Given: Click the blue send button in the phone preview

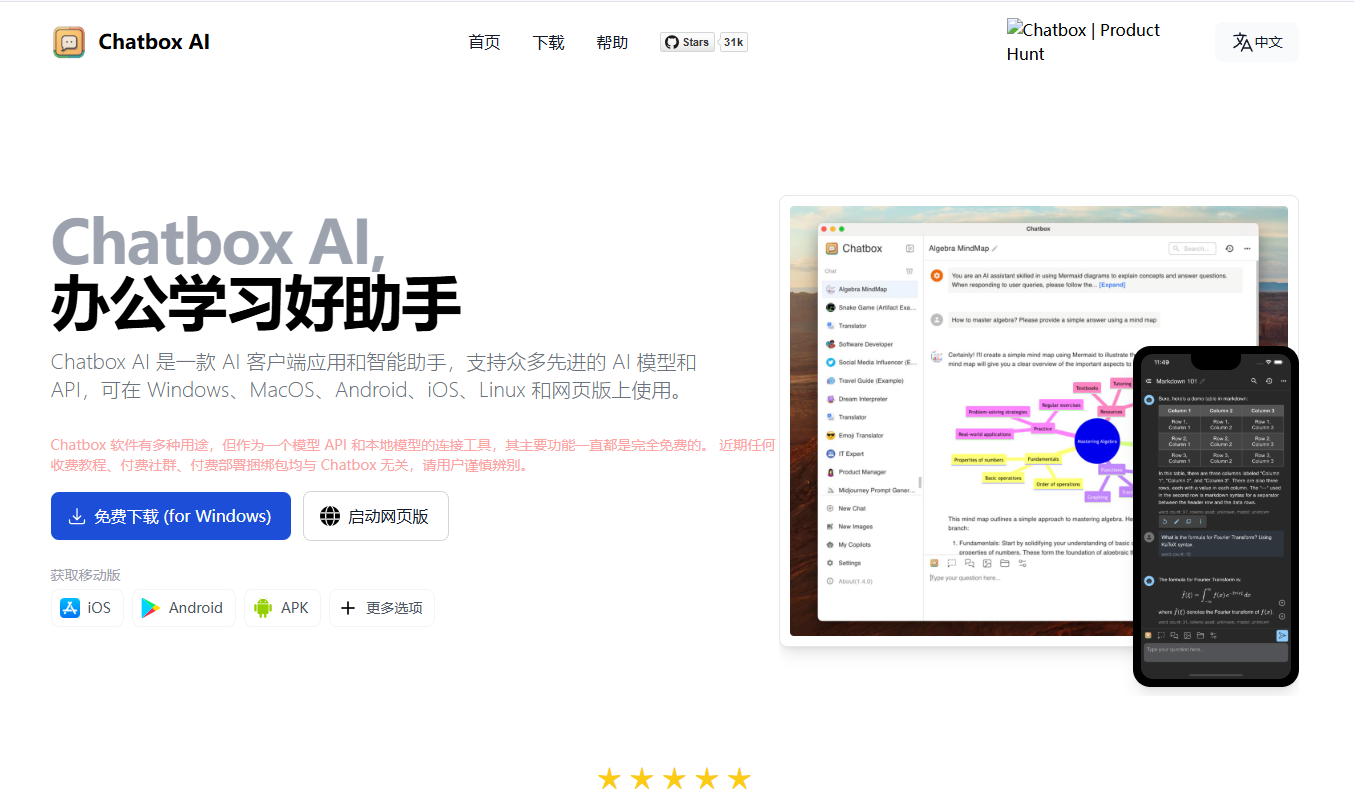Looking at the screenshot, I should point(1282,635).
